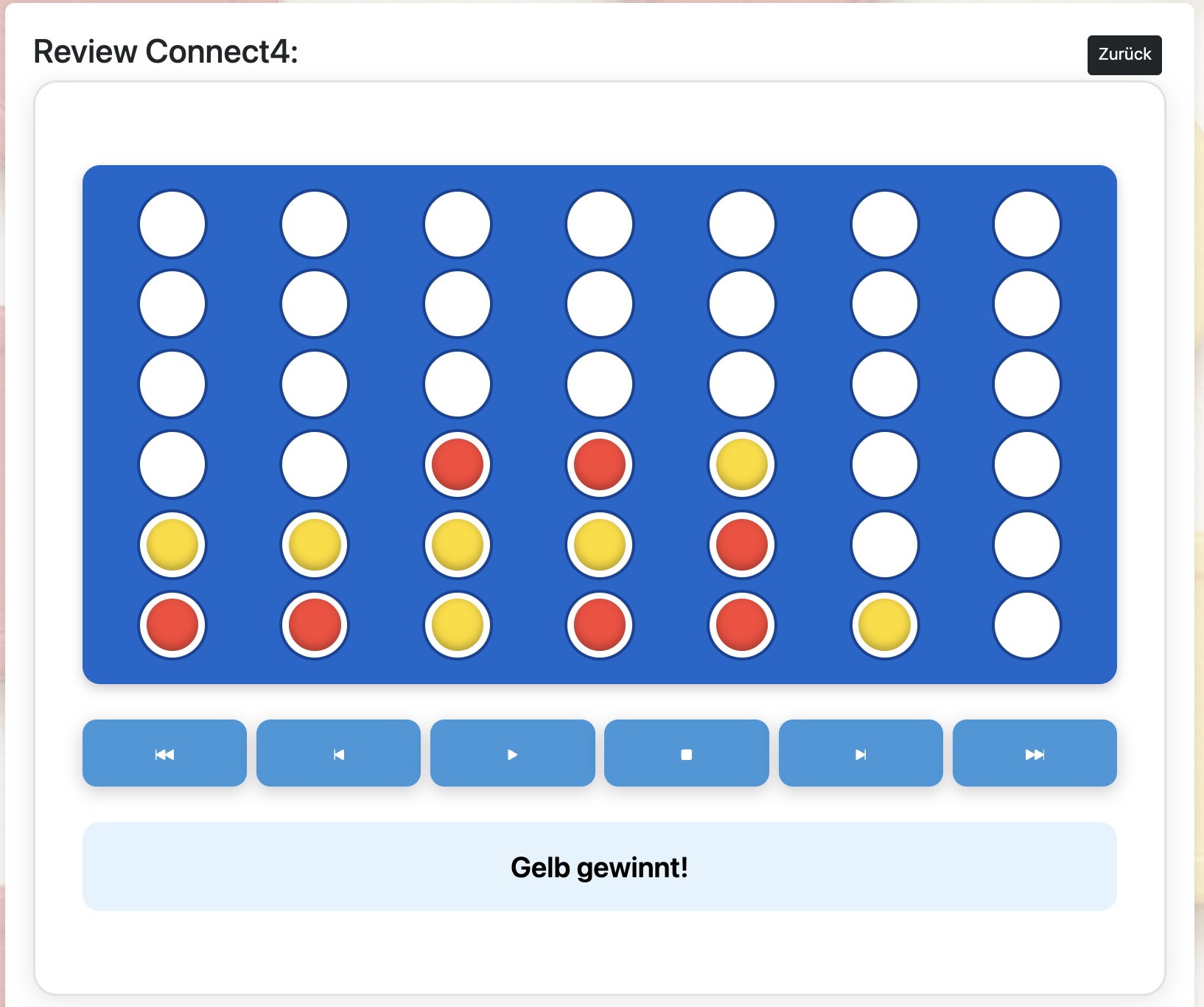
Task: Click the 'Review Connect4:' heading
Action: [x=166, y=52]
